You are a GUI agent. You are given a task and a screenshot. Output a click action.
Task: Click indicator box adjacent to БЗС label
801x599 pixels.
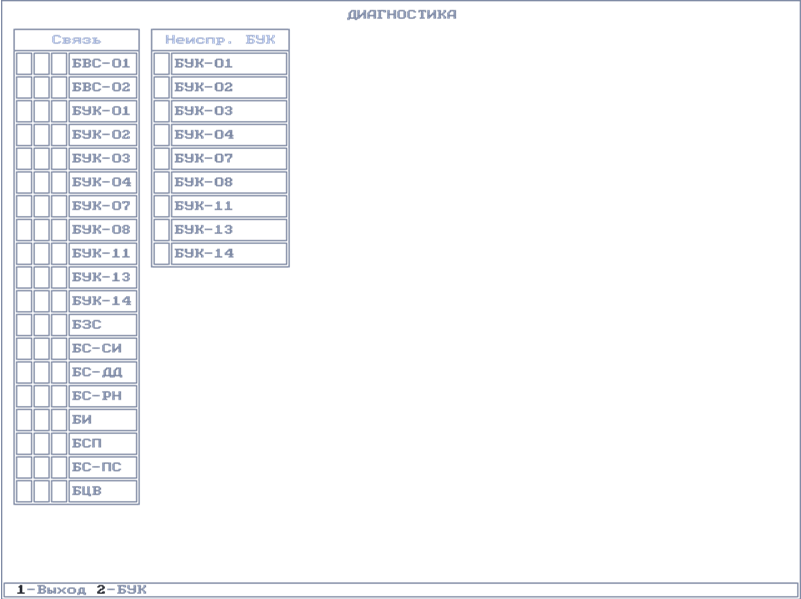(59, 325)
